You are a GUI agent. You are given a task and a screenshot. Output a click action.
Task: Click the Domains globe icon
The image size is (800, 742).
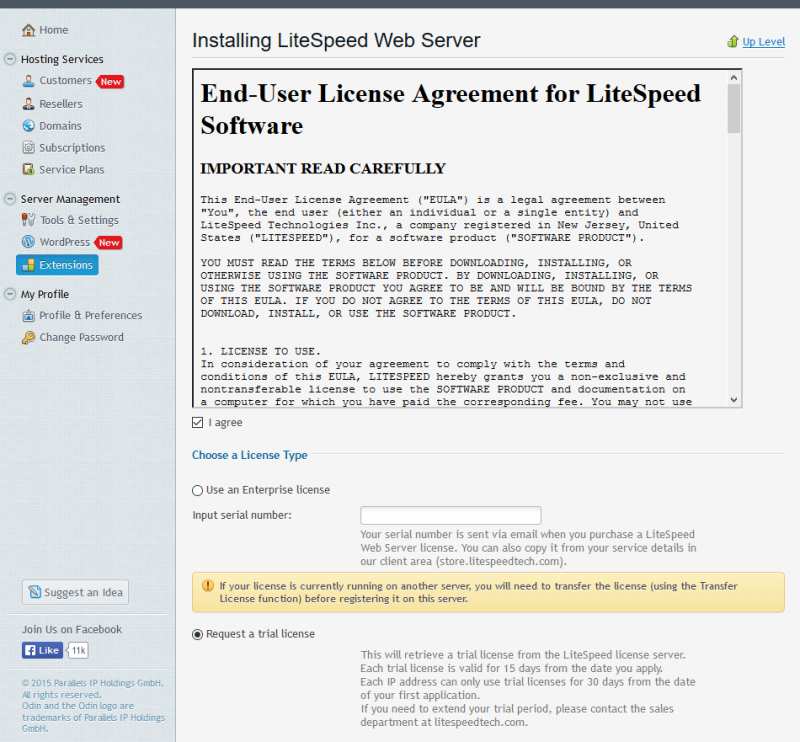pos(29,126)
